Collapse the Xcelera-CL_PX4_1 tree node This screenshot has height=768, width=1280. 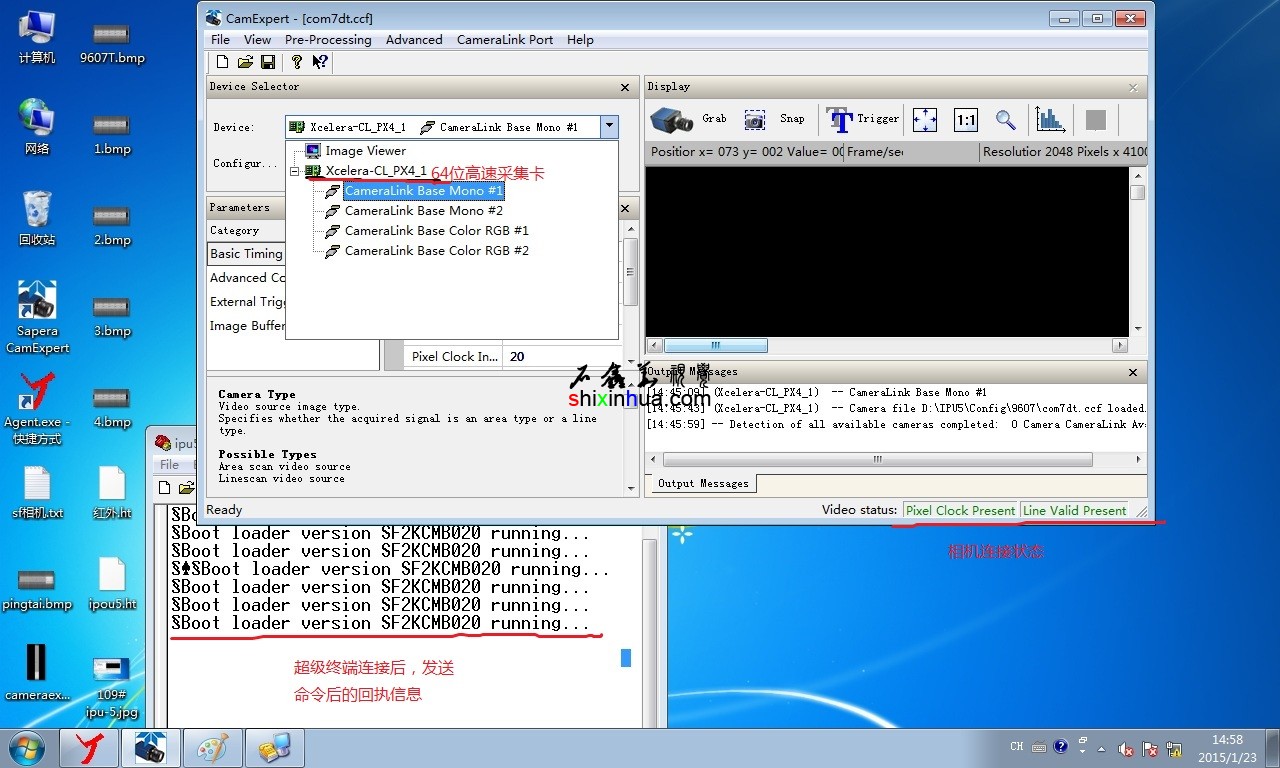[x=295, y=171]
